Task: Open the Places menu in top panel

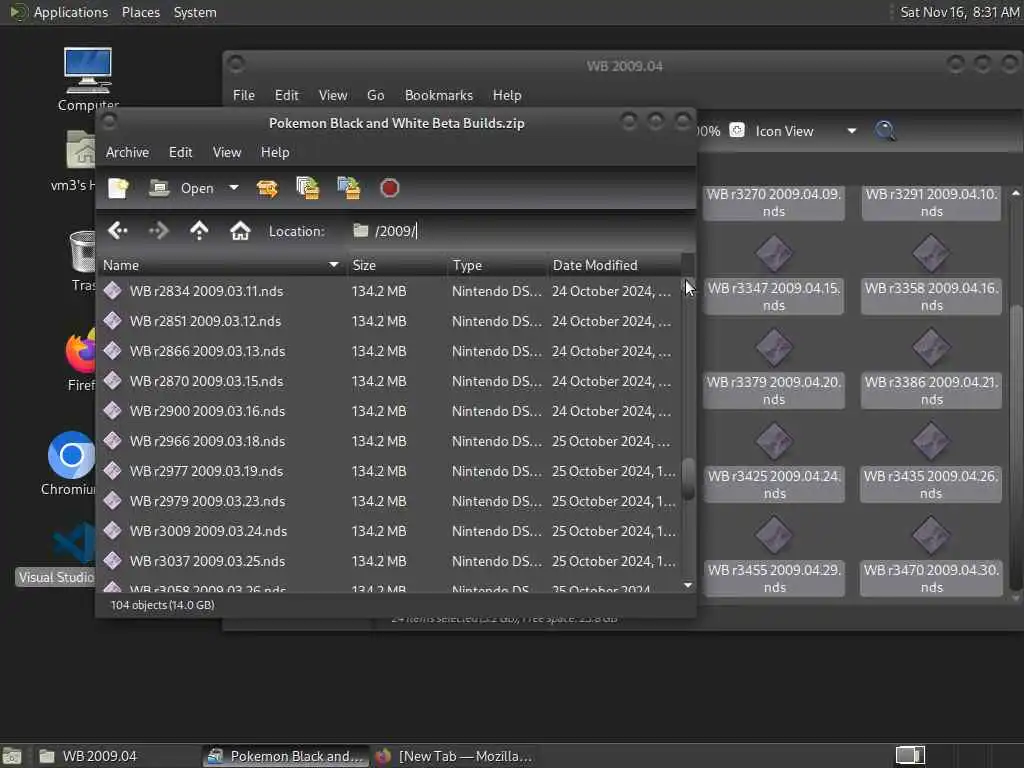Action: click(140, 12)
